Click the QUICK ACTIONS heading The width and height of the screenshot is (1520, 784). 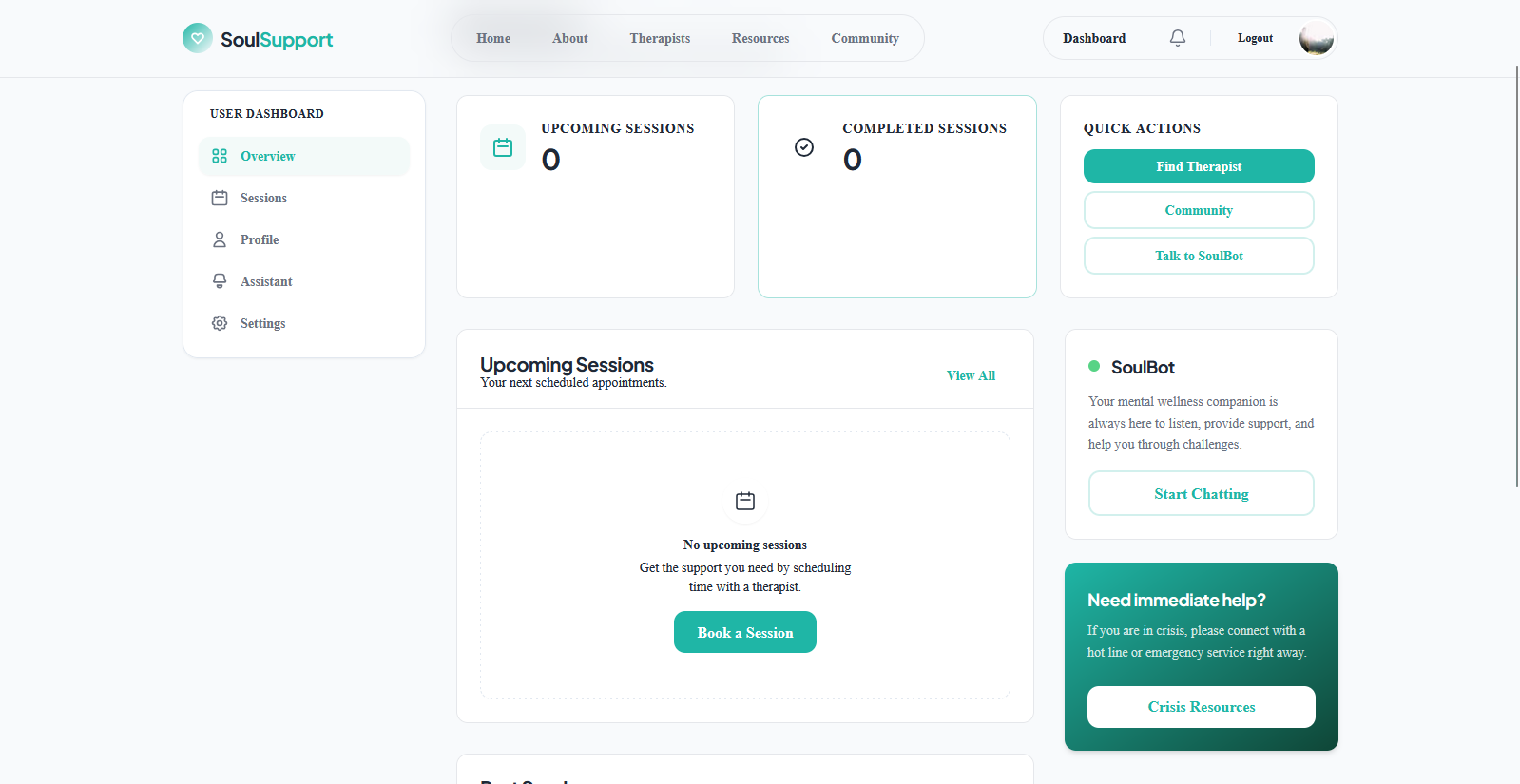pyautogui.click(x=1142, y=128)
